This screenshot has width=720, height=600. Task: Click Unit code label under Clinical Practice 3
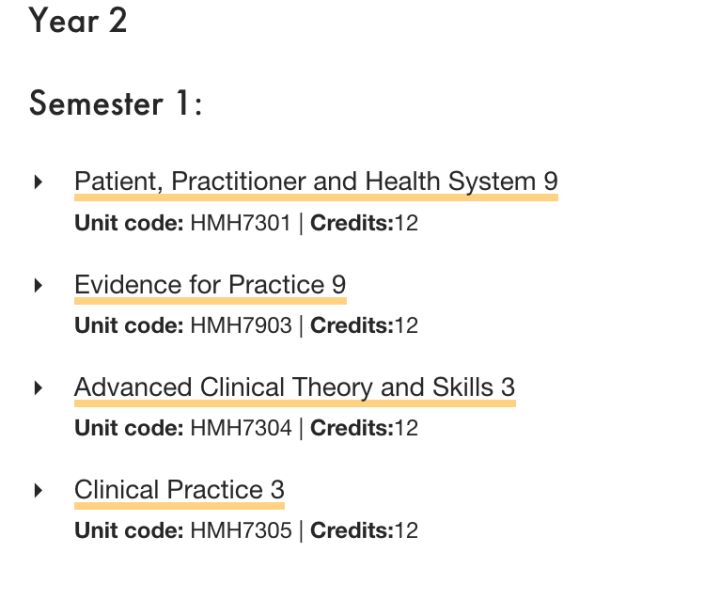coord(129,531)
